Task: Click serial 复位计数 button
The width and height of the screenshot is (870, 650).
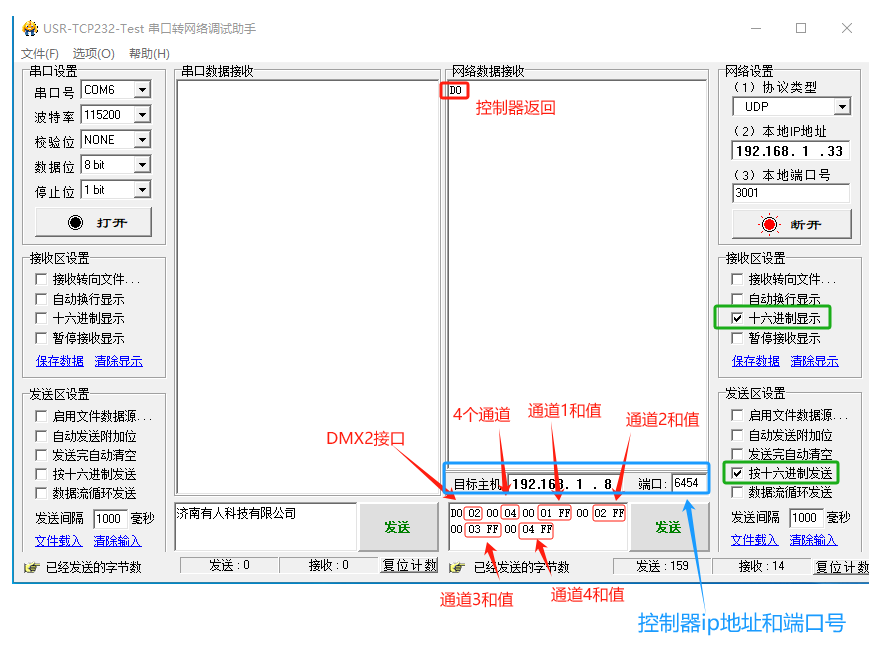Action: click(409, 565)
